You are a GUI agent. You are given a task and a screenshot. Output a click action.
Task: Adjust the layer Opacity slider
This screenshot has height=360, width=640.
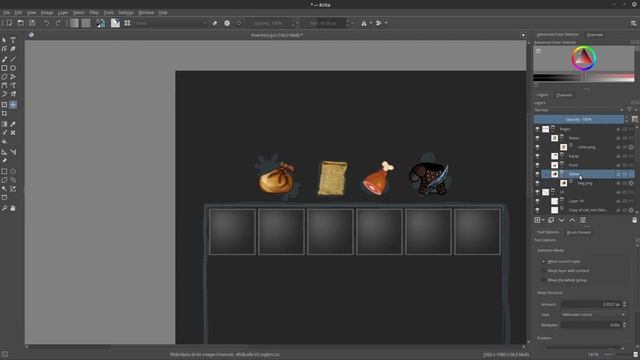click(x=578, y=119)
